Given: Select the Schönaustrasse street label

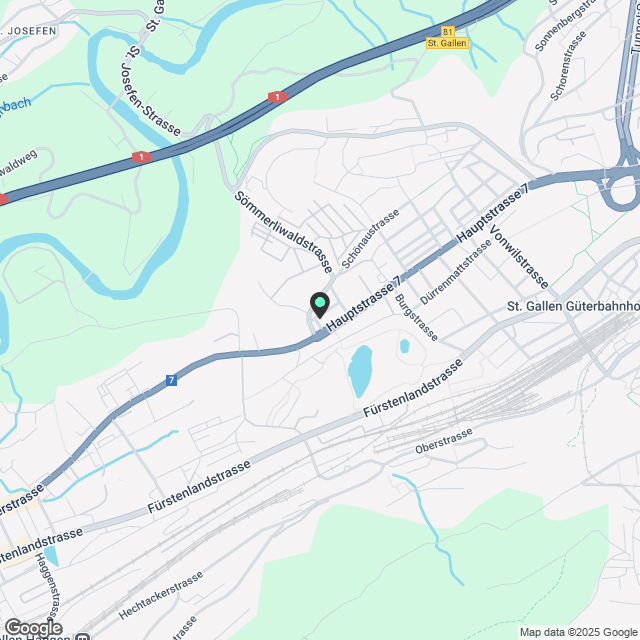Looking at the screenshot, I should (370, 239).
